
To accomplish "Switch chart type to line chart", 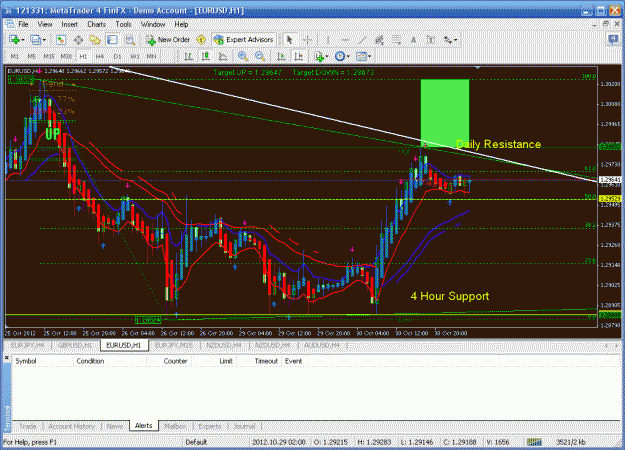I will pyautogui.click(x=223, y=56).
